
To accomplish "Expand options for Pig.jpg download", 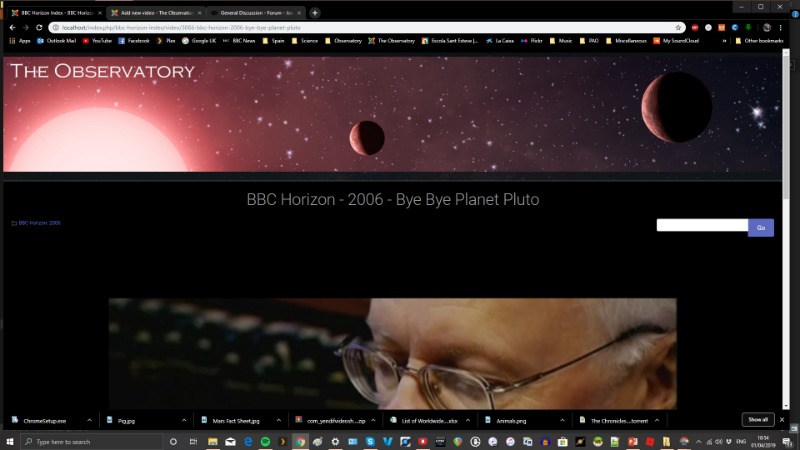I will (184, 420).
